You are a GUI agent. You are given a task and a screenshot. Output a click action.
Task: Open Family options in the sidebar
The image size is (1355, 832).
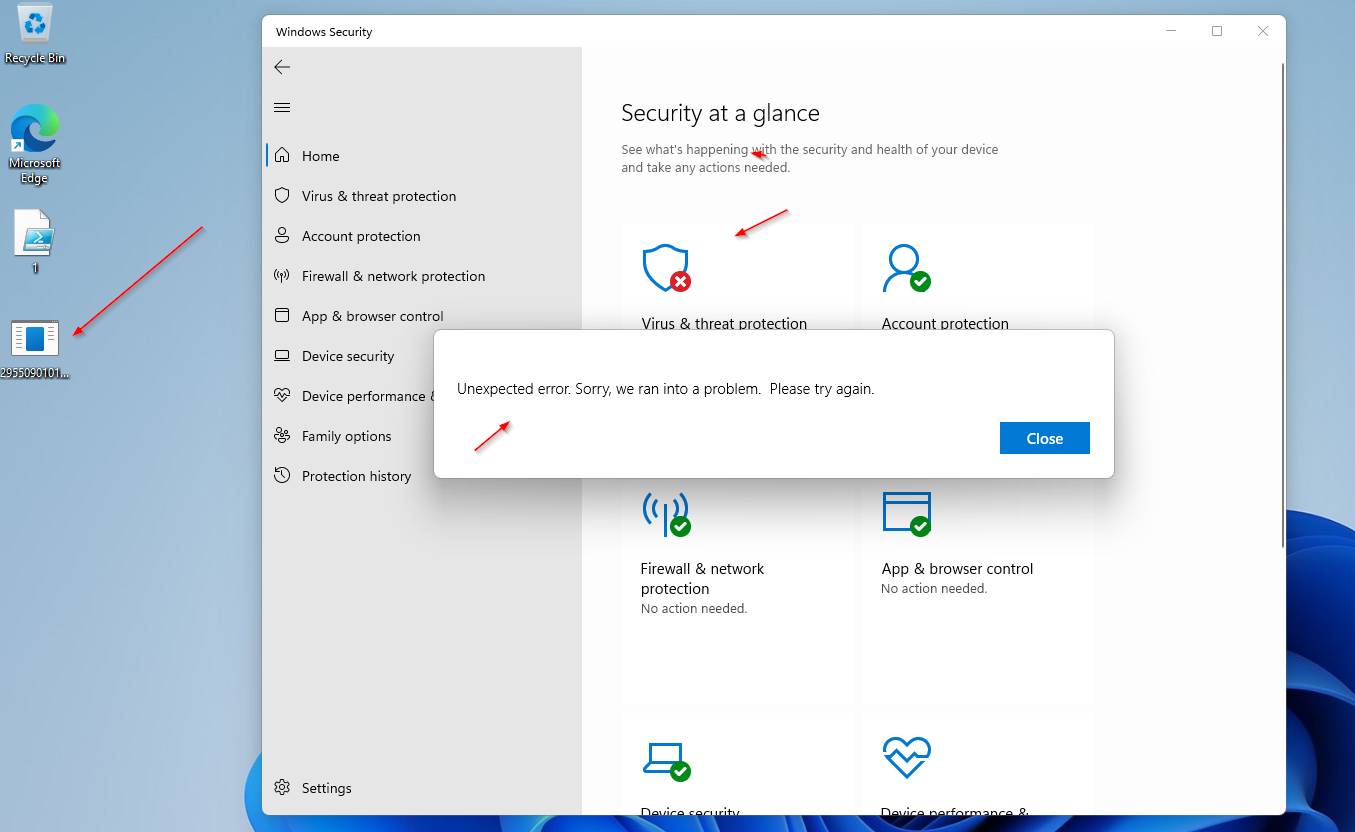pos(346,436)
